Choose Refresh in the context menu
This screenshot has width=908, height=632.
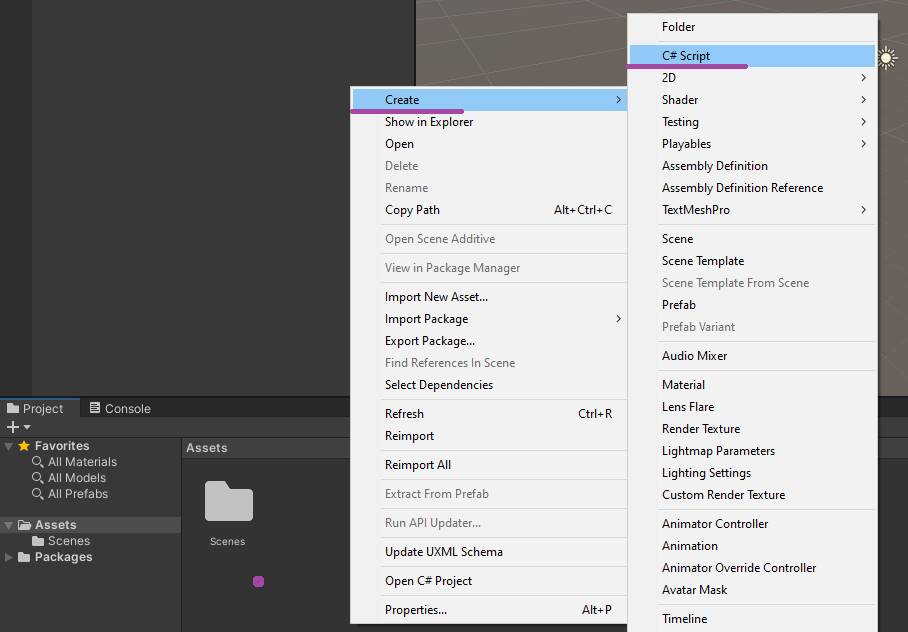[489, 414]
